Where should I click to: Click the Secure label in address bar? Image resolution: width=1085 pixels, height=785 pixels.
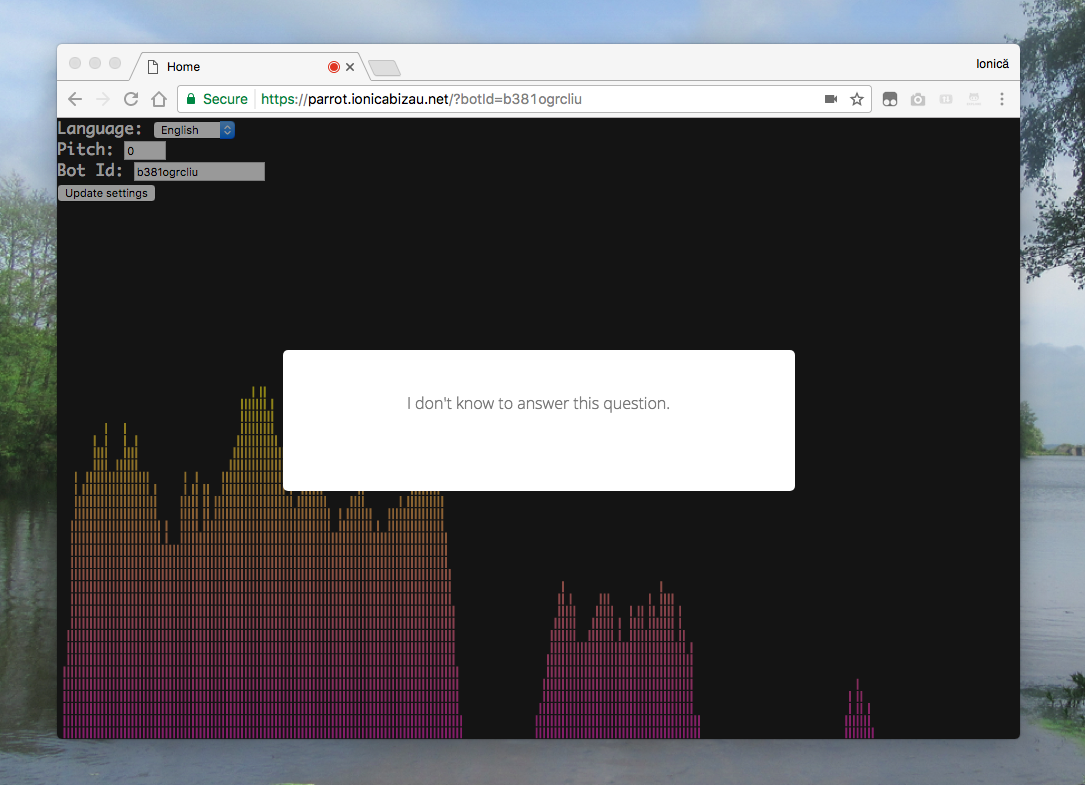click(225, 99)
